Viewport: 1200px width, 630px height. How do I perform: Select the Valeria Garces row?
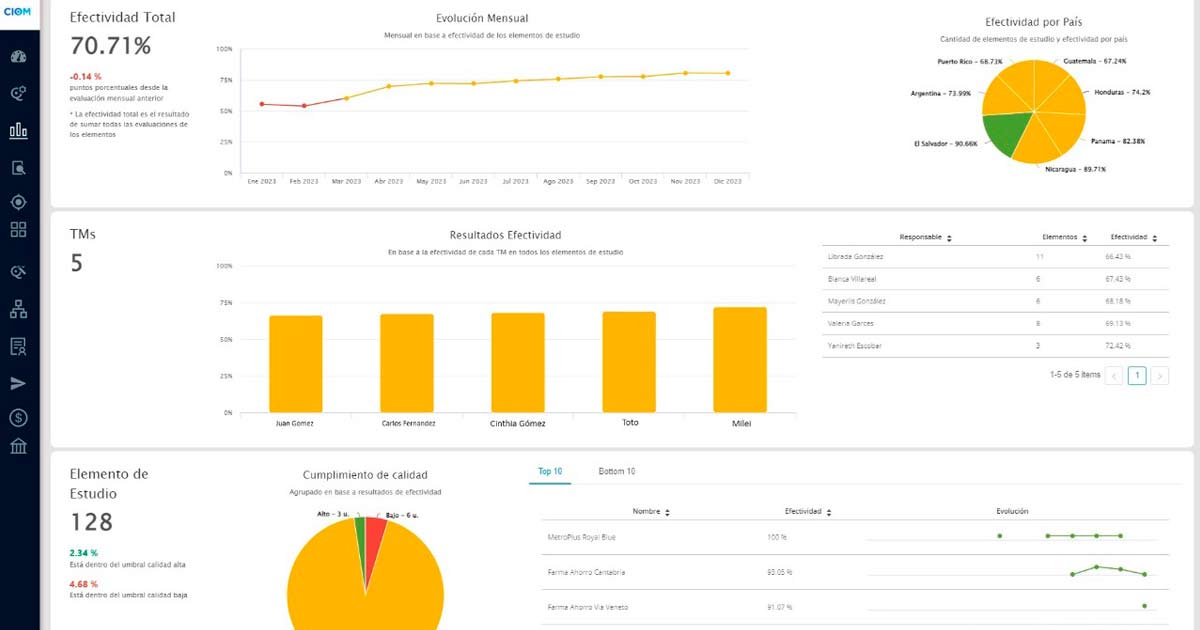point(994,324)
